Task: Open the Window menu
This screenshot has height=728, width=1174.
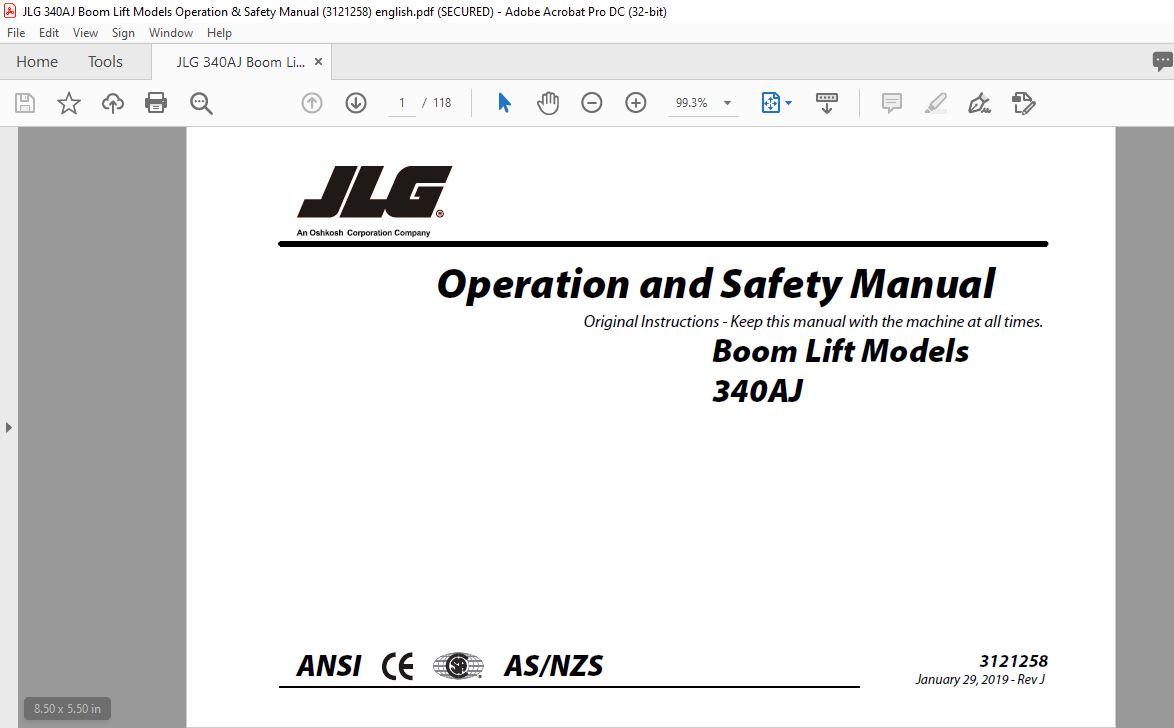Action: [x=171, y=33]
